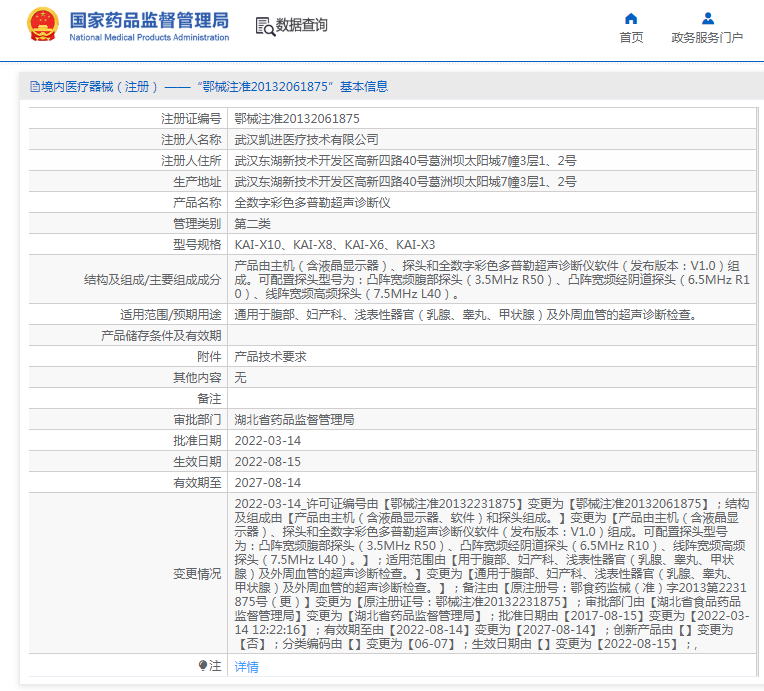Image resolution: width=764 pixels, height=691 pixels.
Task: Click the 型号规格 row label
Action: coord(197,244)
